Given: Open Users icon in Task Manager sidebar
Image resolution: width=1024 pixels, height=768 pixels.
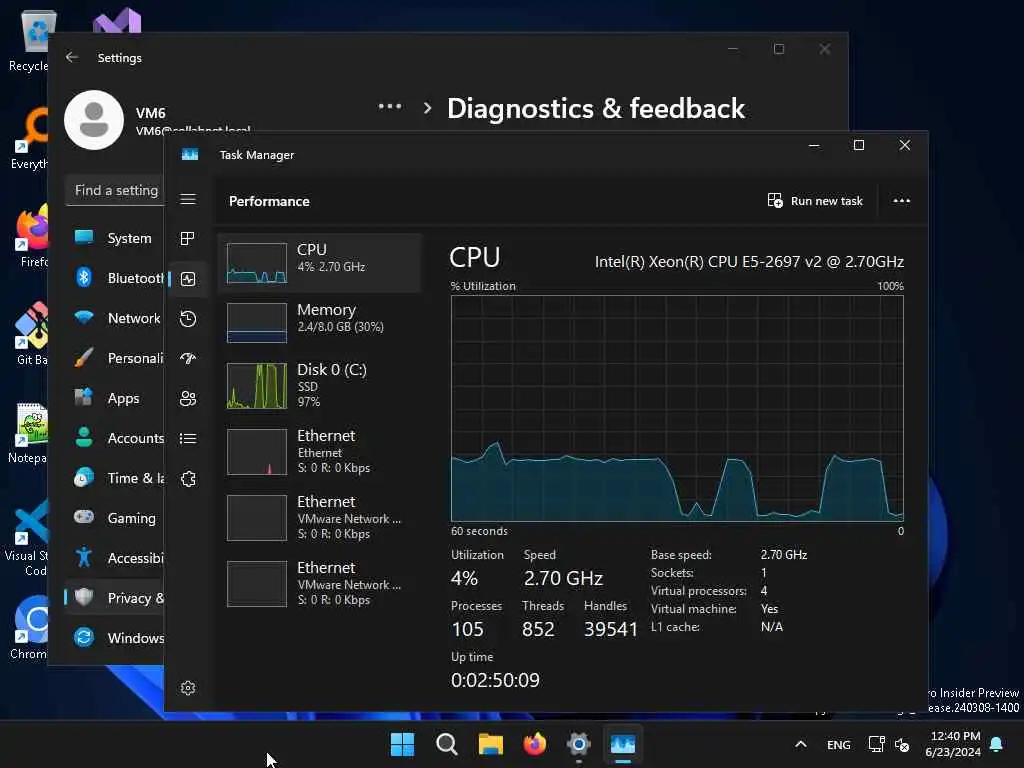Looking at the screenshot, I should pyautogui.click(x=188, y=398).
